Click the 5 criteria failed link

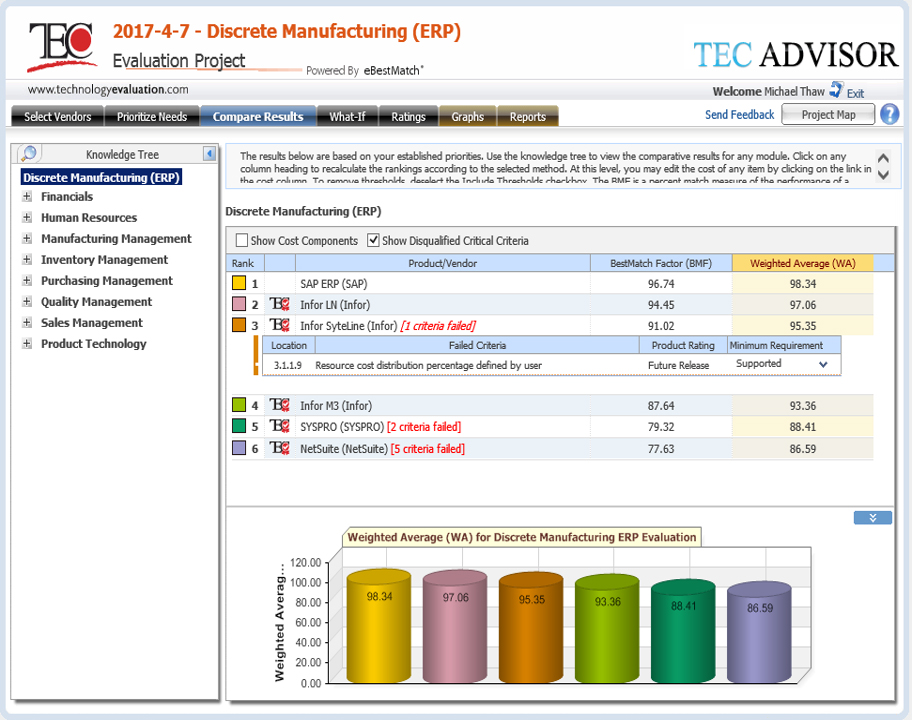[428, 448]
